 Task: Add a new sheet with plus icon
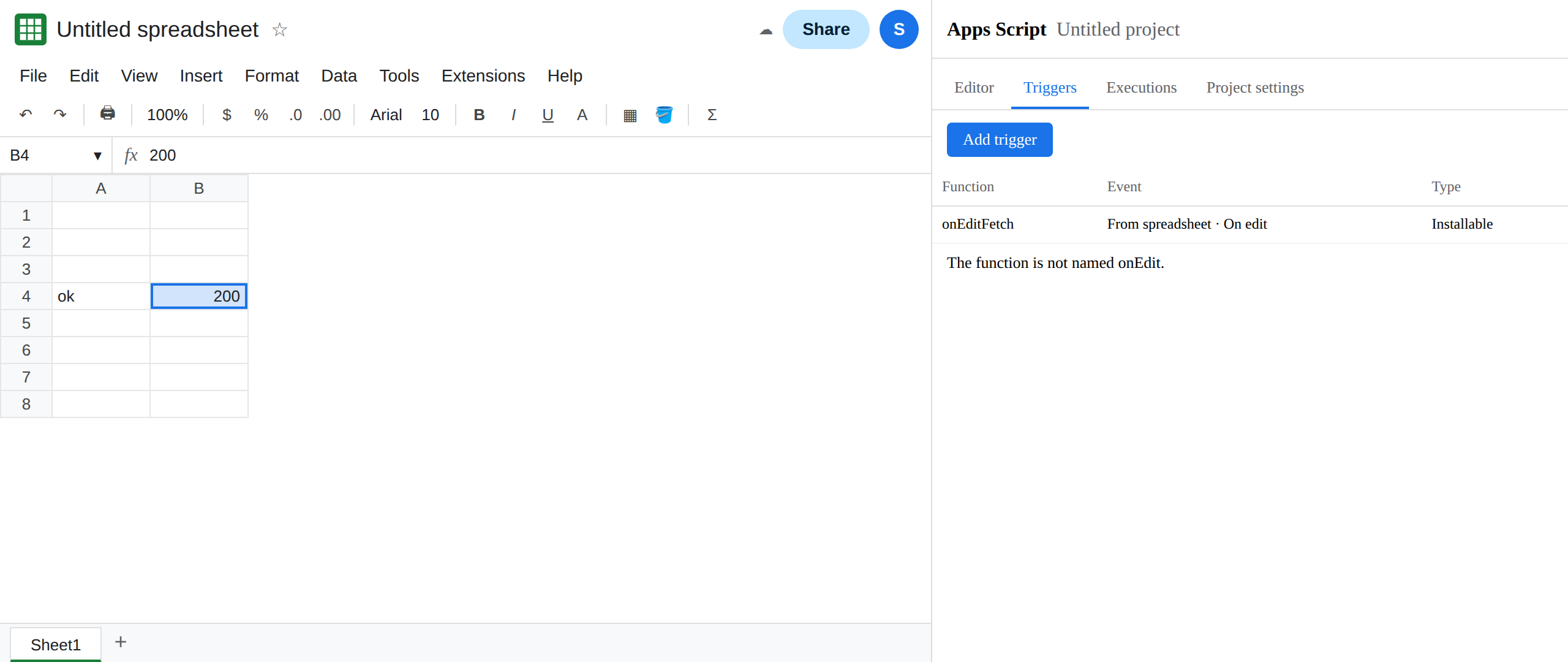tap(121, 642)
